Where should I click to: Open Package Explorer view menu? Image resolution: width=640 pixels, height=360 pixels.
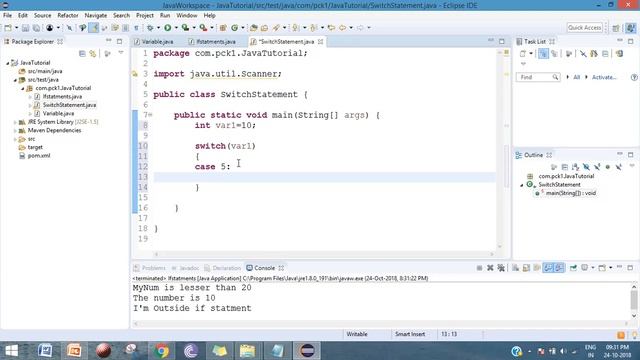click(x=121, y=53)
